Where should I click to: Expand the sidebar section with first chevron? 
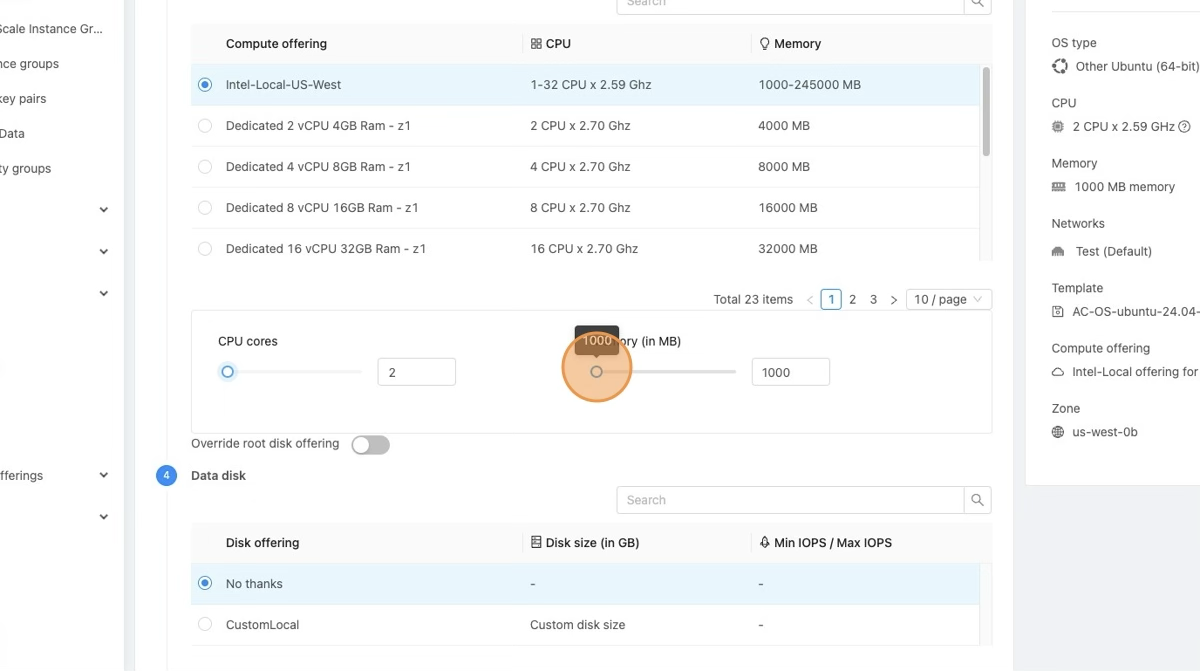104,210
